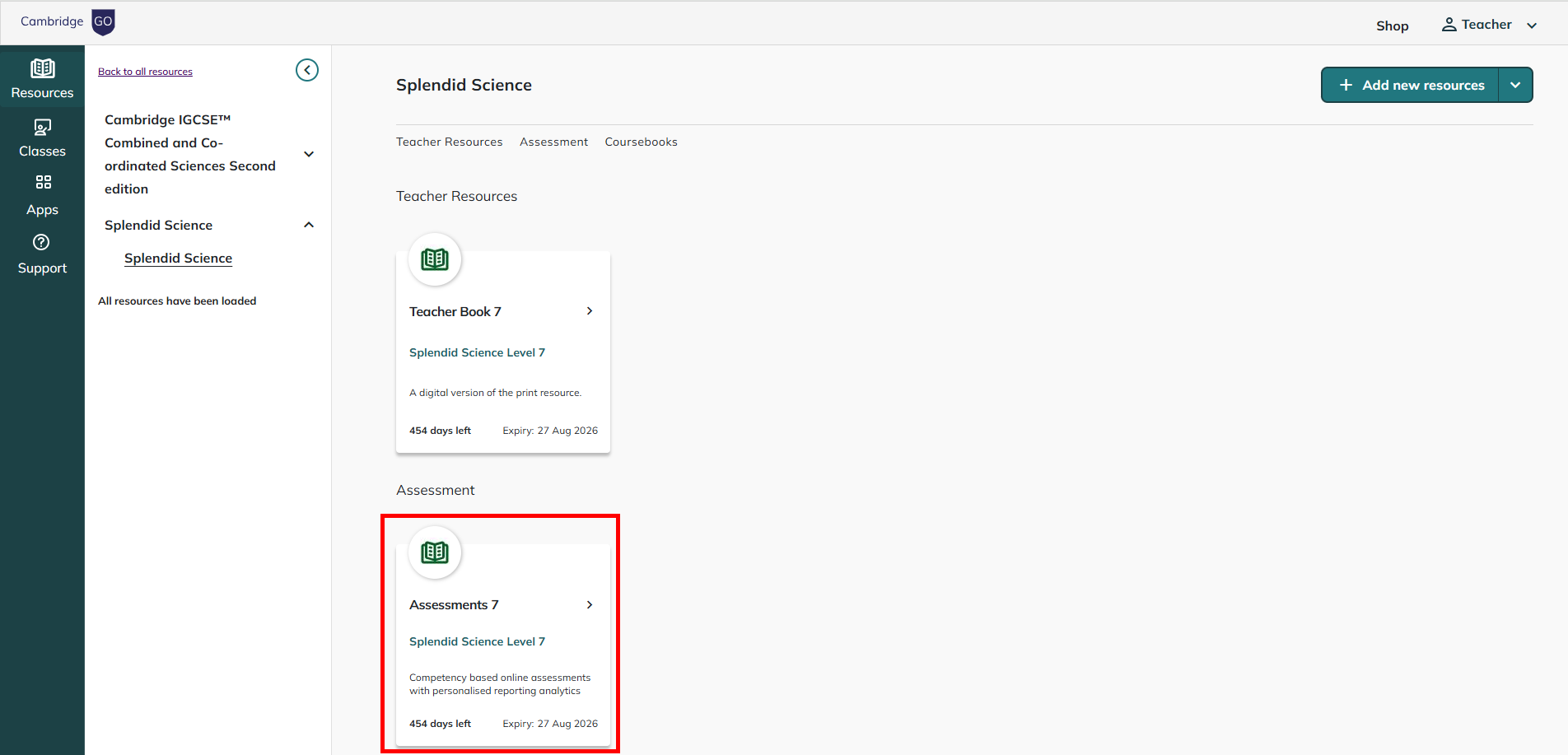Screen dimensions: 1568x755
Task: Click Teacher Book 7 expiry date text
Action: tap(550, 431)
